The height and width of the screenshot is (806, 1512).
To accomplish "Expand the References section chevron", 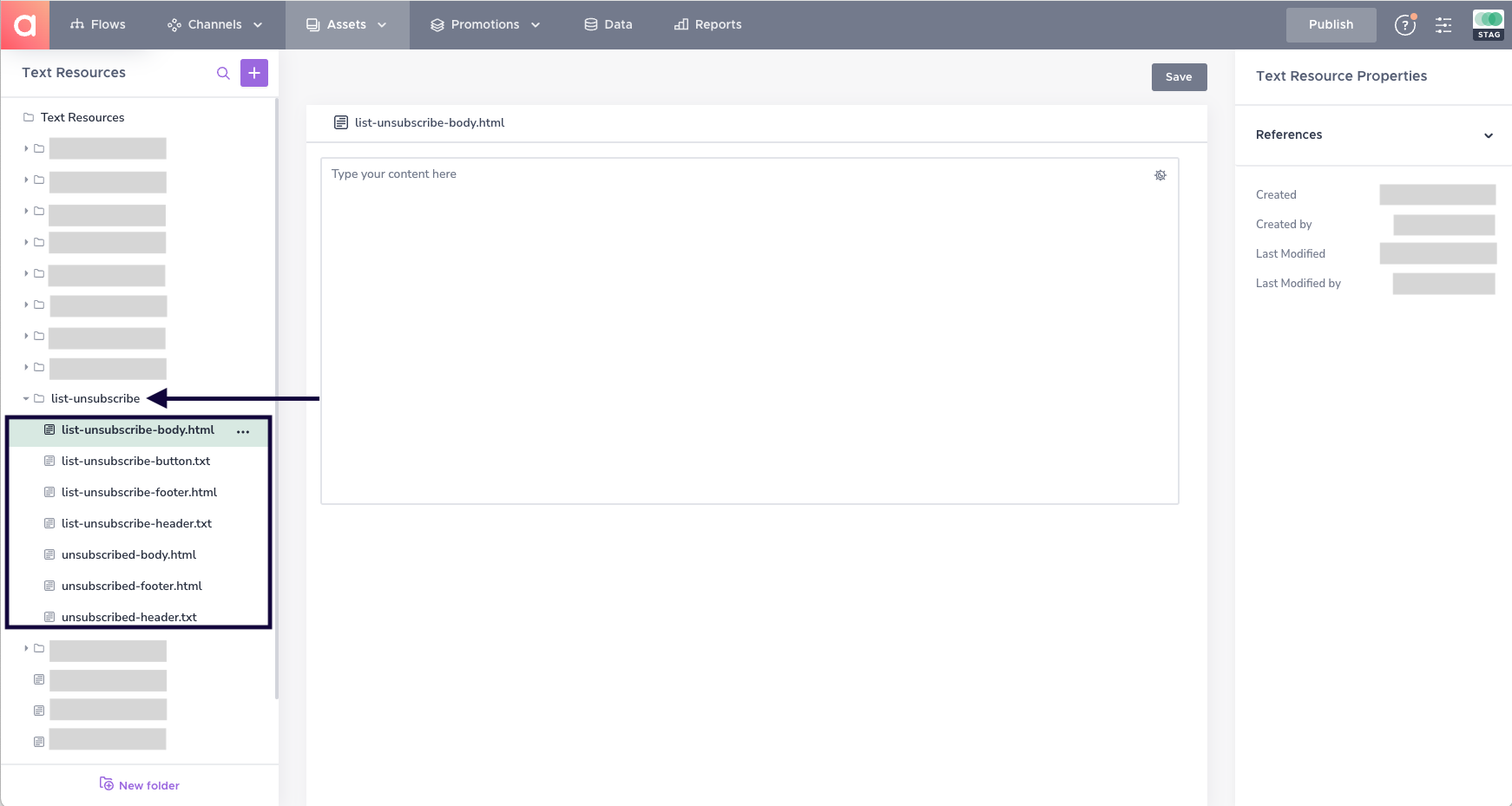I will [1489, 135].
